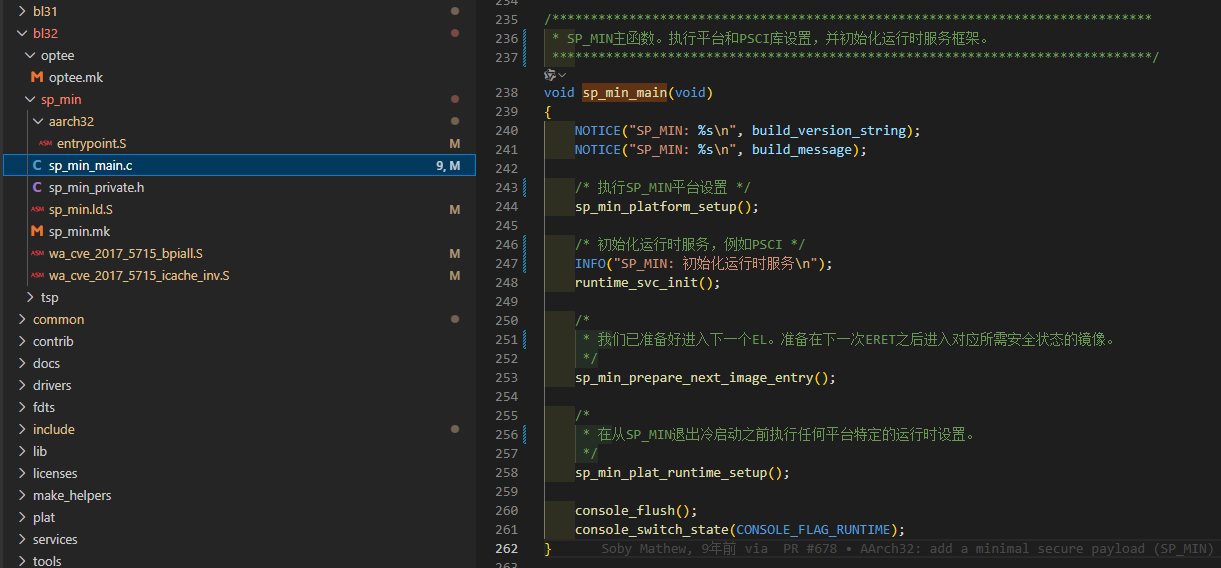Image resolution: width=1221 pixels, height=568 pixels.
Task: Expand the lib folder chevron
Action: coord(23,451)
